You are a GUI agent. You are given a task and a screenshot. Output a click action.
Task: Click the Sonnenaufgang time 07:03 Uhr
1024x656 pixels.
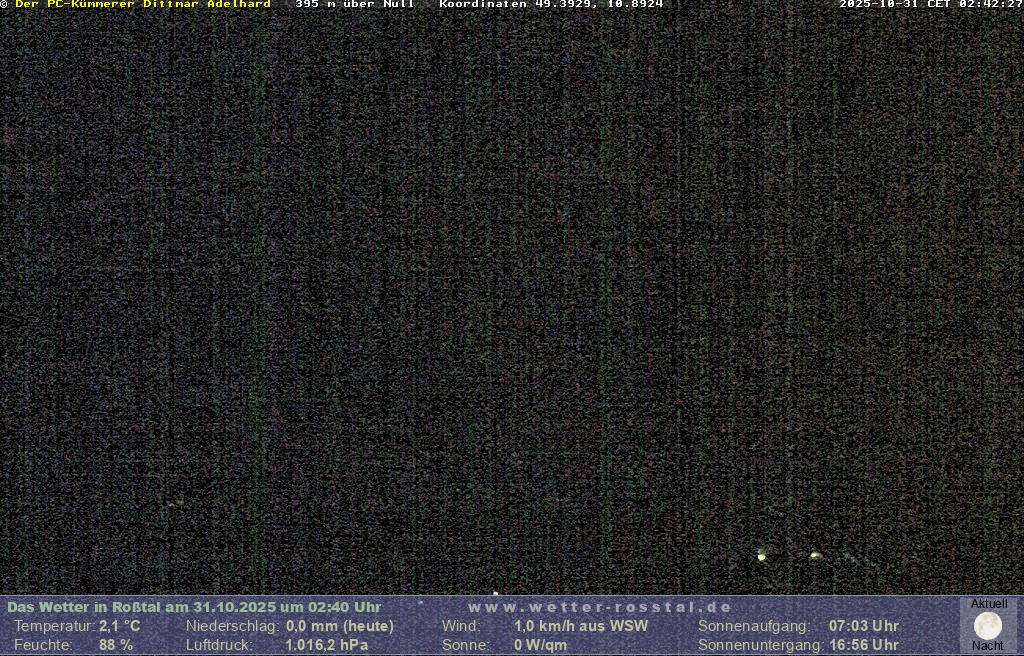[x=863, y=626]
